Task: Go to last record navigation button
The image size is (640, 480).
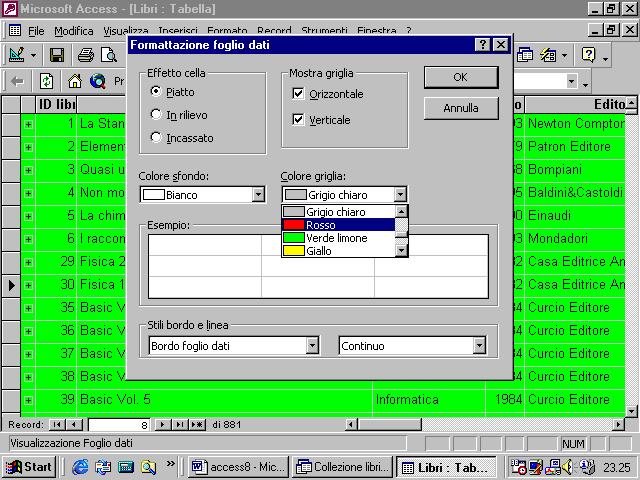Action: point(180,425)
